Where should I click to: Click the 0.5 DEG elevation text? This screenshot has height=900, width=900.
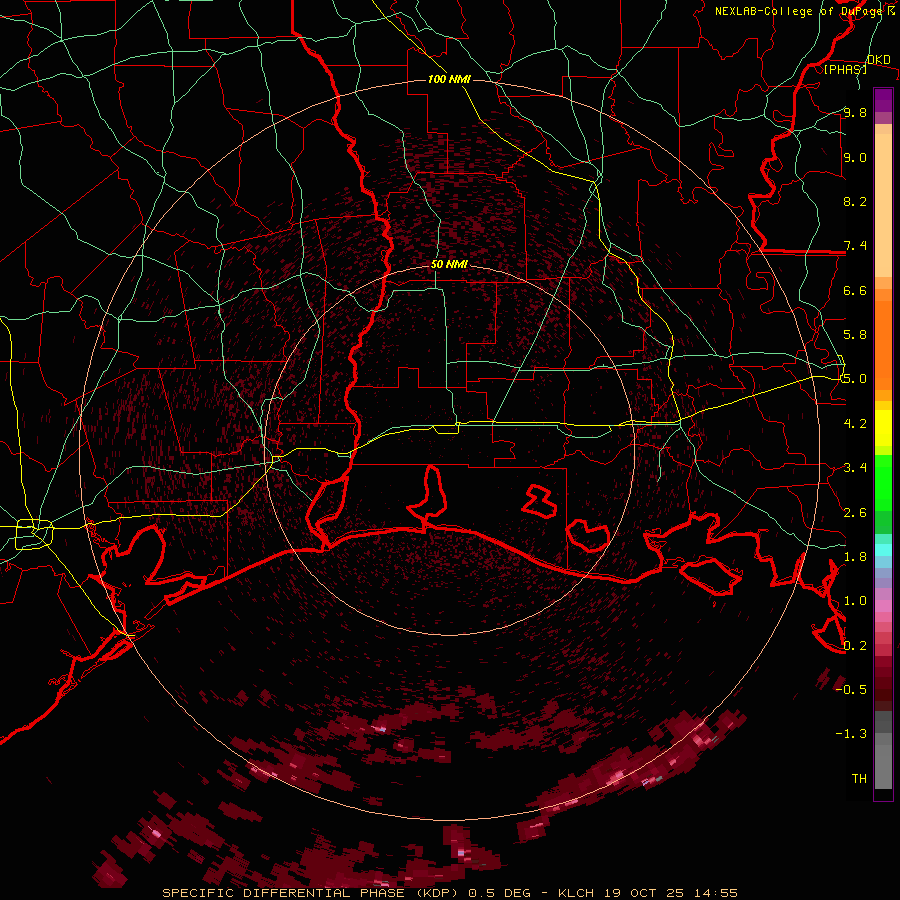click(x=499, y=893)
